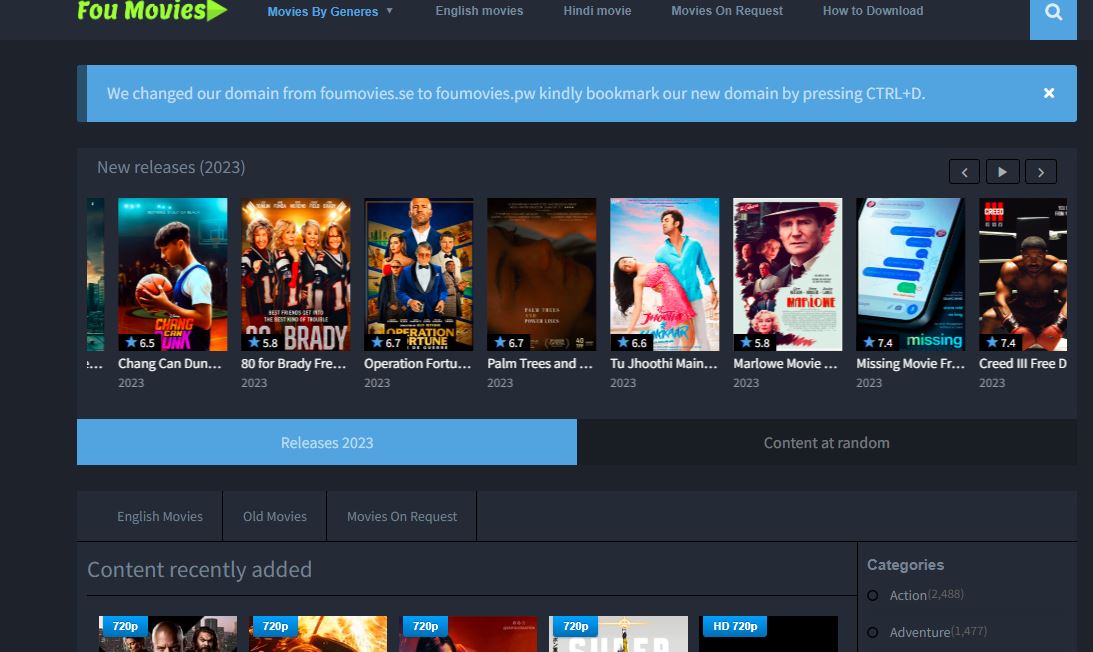The height and width of the screenshot is (652, 1093).
Task: Switch to Content at random tab
Action: [x=827, y=442]
